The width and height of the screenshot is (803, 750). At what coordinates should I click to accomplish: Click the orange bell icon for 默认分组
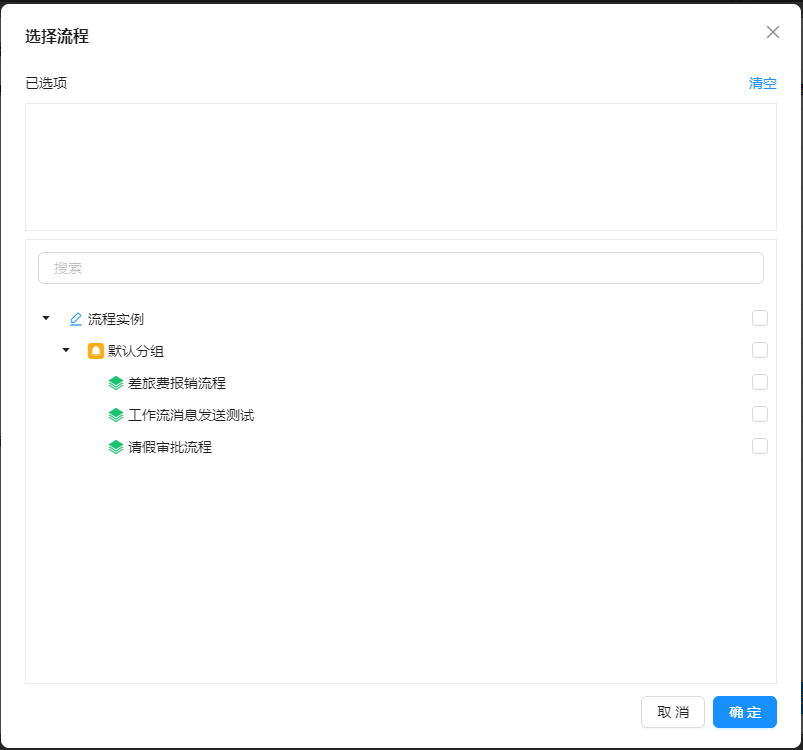(x=96, y=351)
